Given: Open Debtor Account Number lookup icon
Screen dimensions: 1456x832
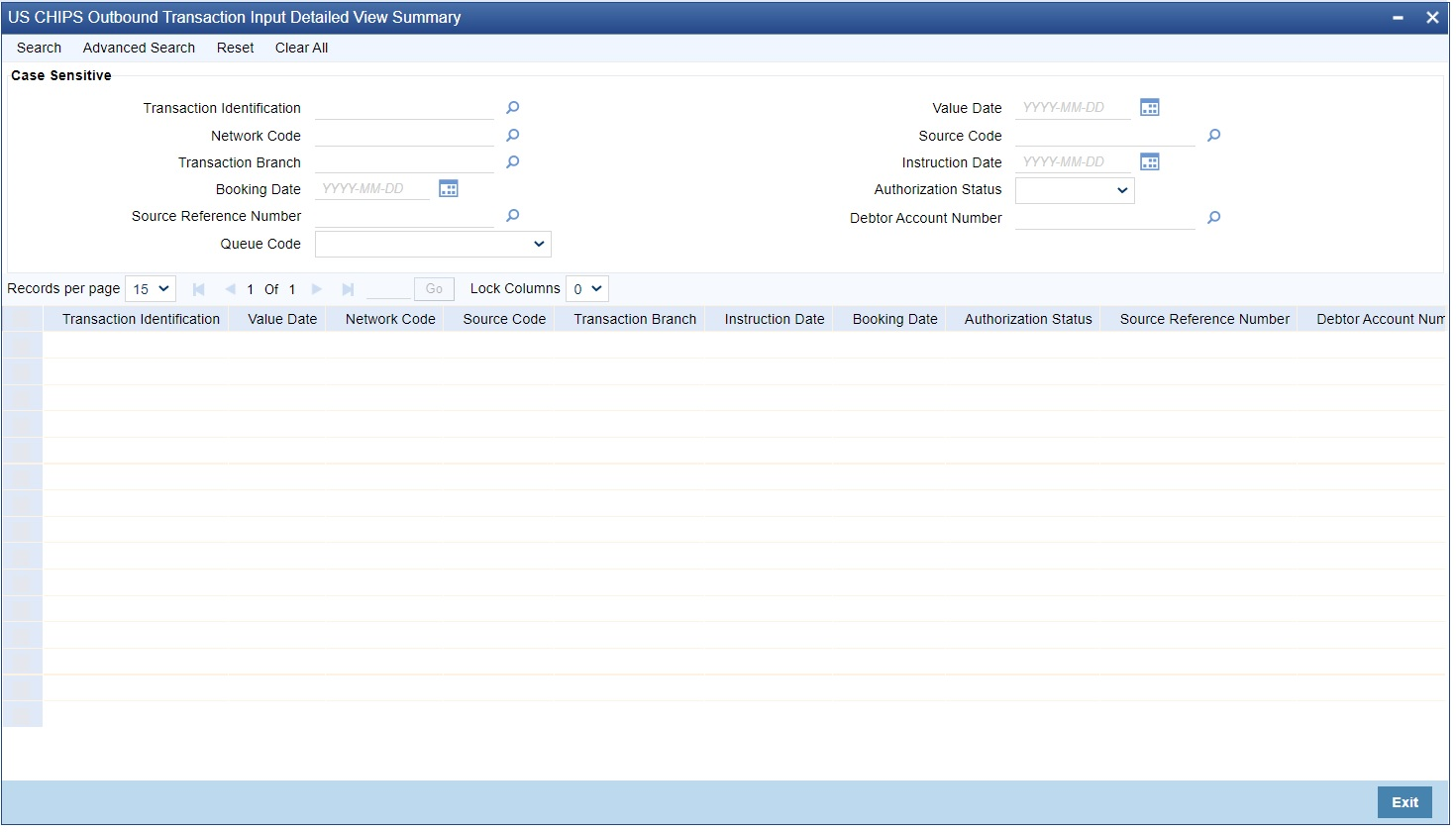Looking at the screenshot, I should (1213, 217).
